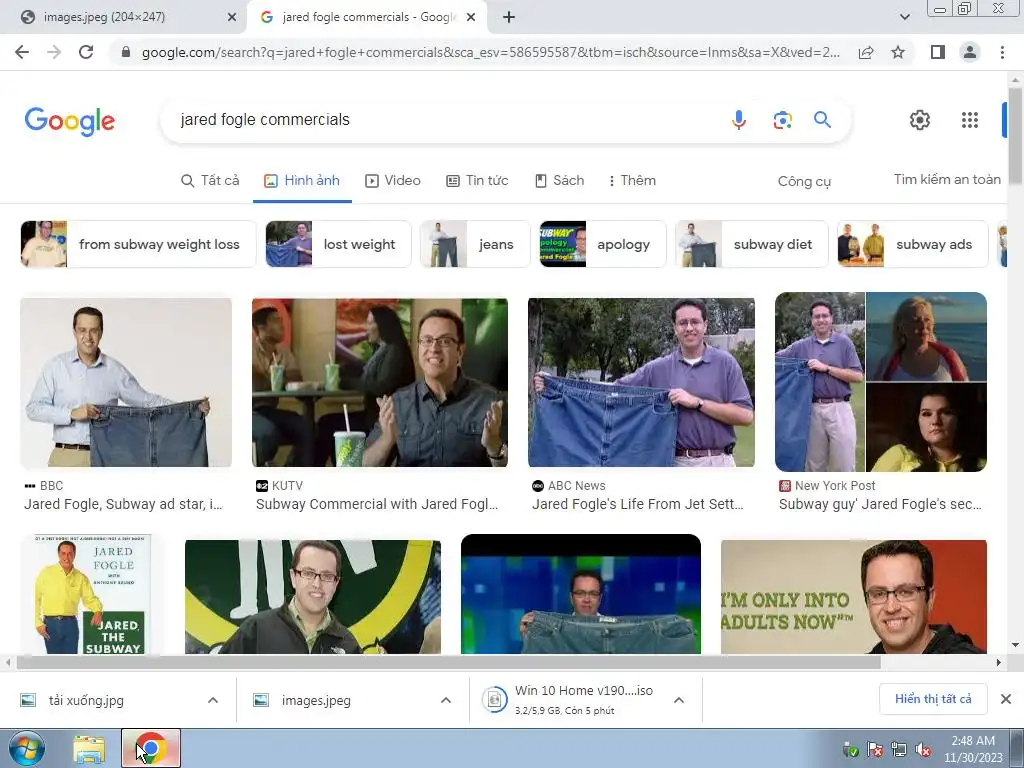Open the Chrome side panel icon

pyautogui.click(x=938, y=52)
